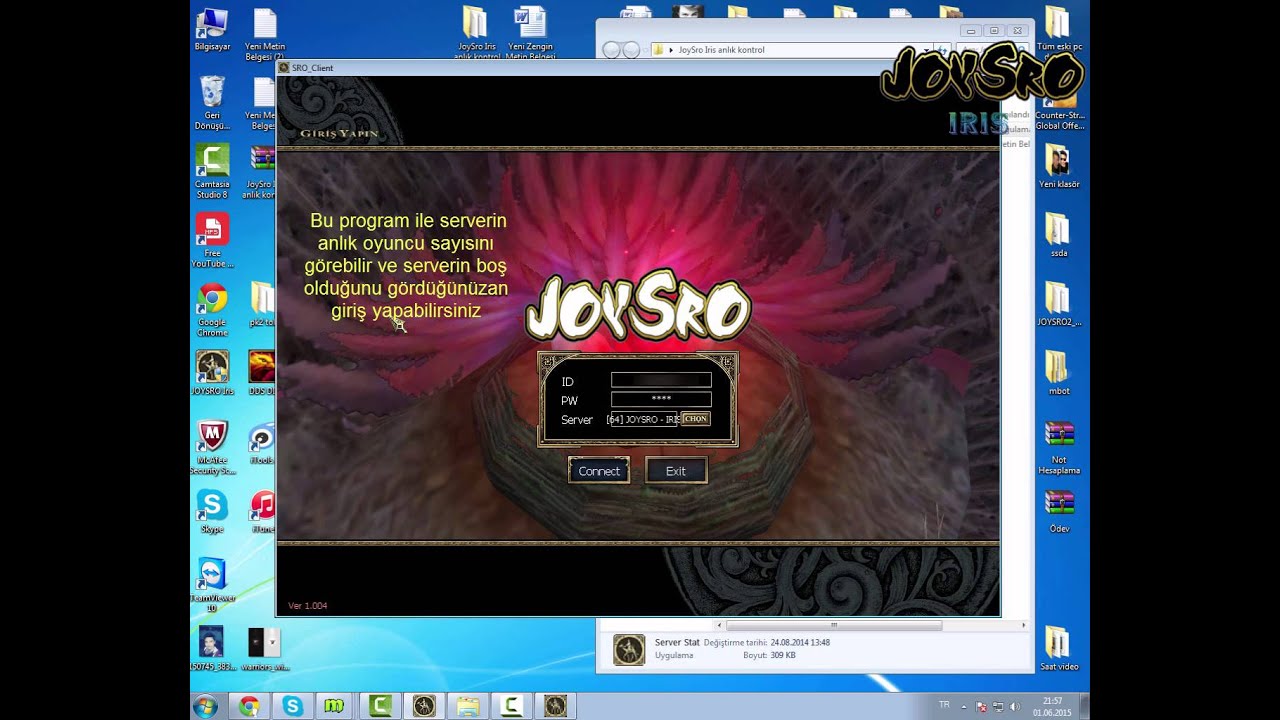Select the Saat video folder
Viewport: 1280px width, 720px height.
(x=1058, y=649)
